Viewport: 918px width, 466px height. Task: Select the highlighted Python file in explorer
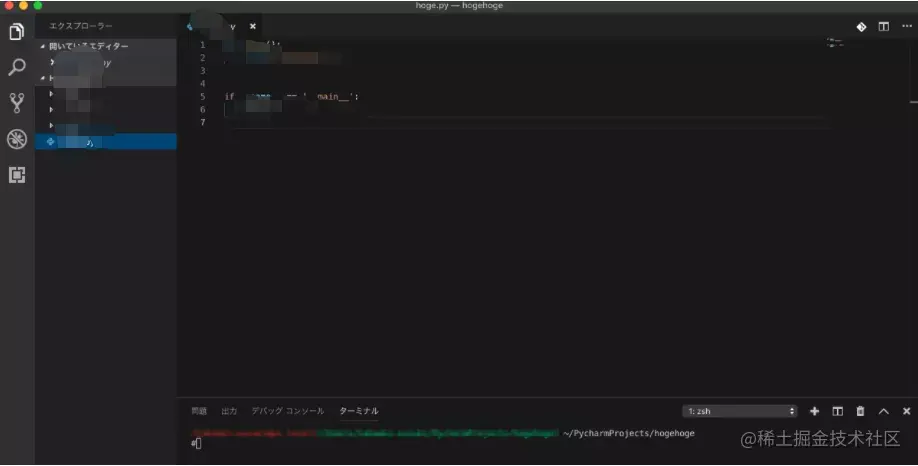tap(106, 142)
